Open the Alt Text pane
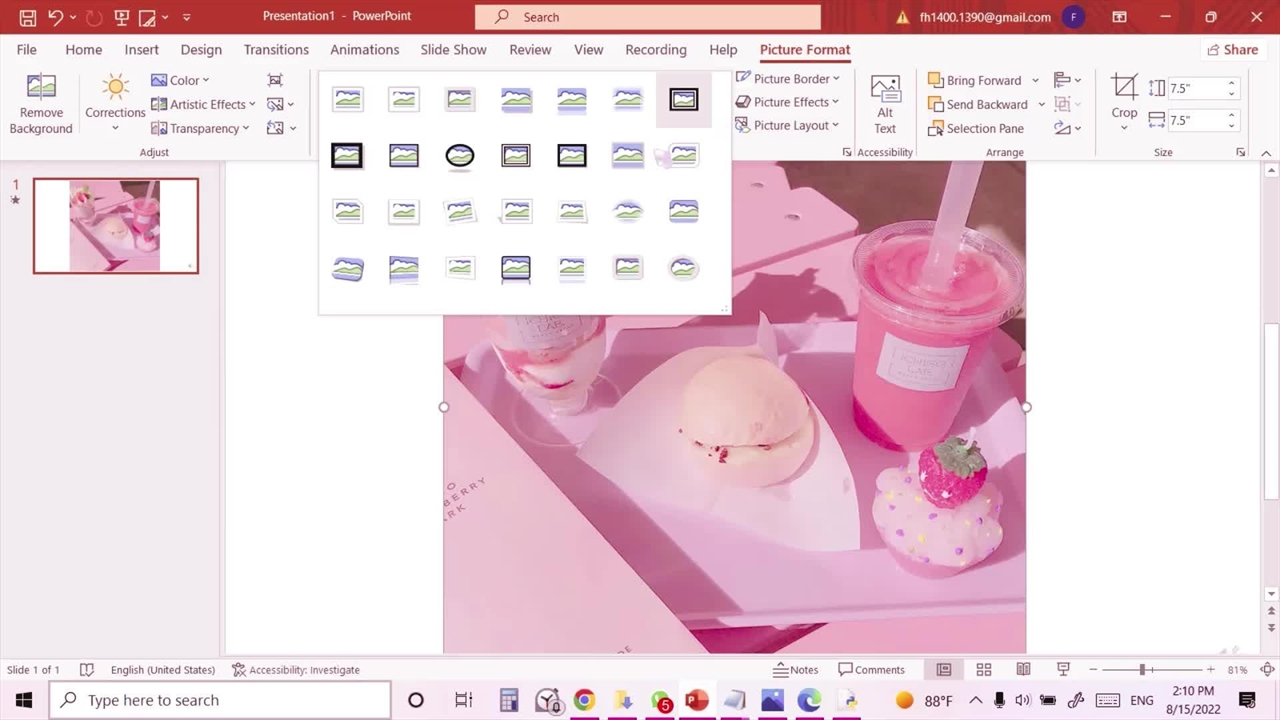The width and height of the screenshot is (1280, 720). [x=885, y=104]
